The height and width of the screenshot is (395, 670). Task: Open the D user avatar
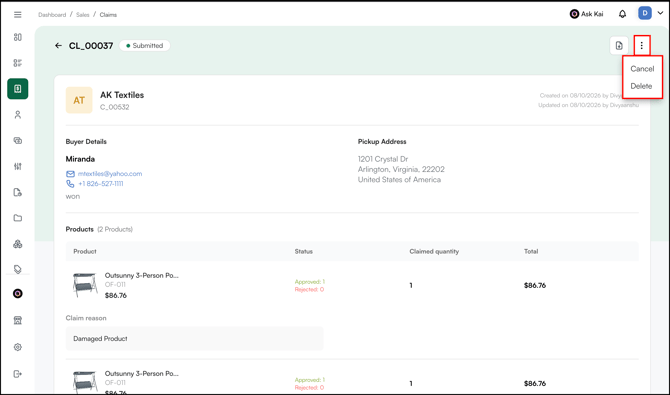click(645, 13)
